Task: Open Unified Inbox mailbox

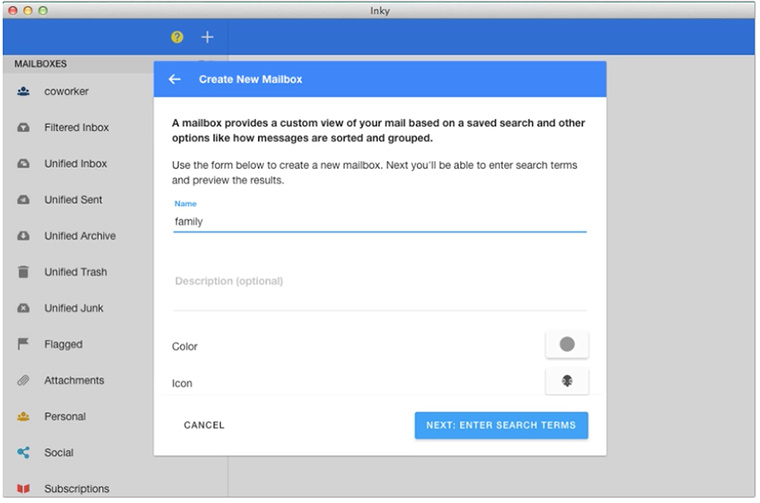Action: click(78, 163)
